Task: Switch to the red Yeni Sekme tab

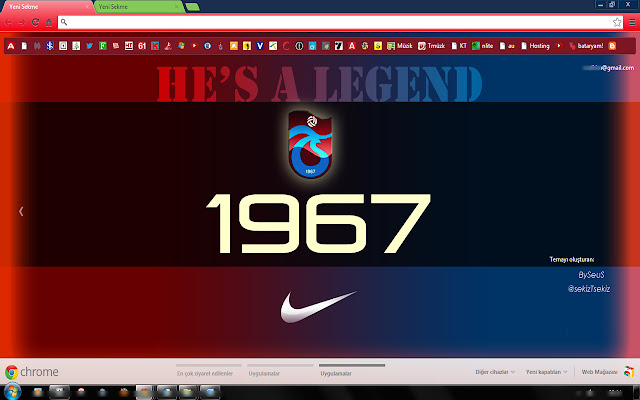Action: point(45,7)
